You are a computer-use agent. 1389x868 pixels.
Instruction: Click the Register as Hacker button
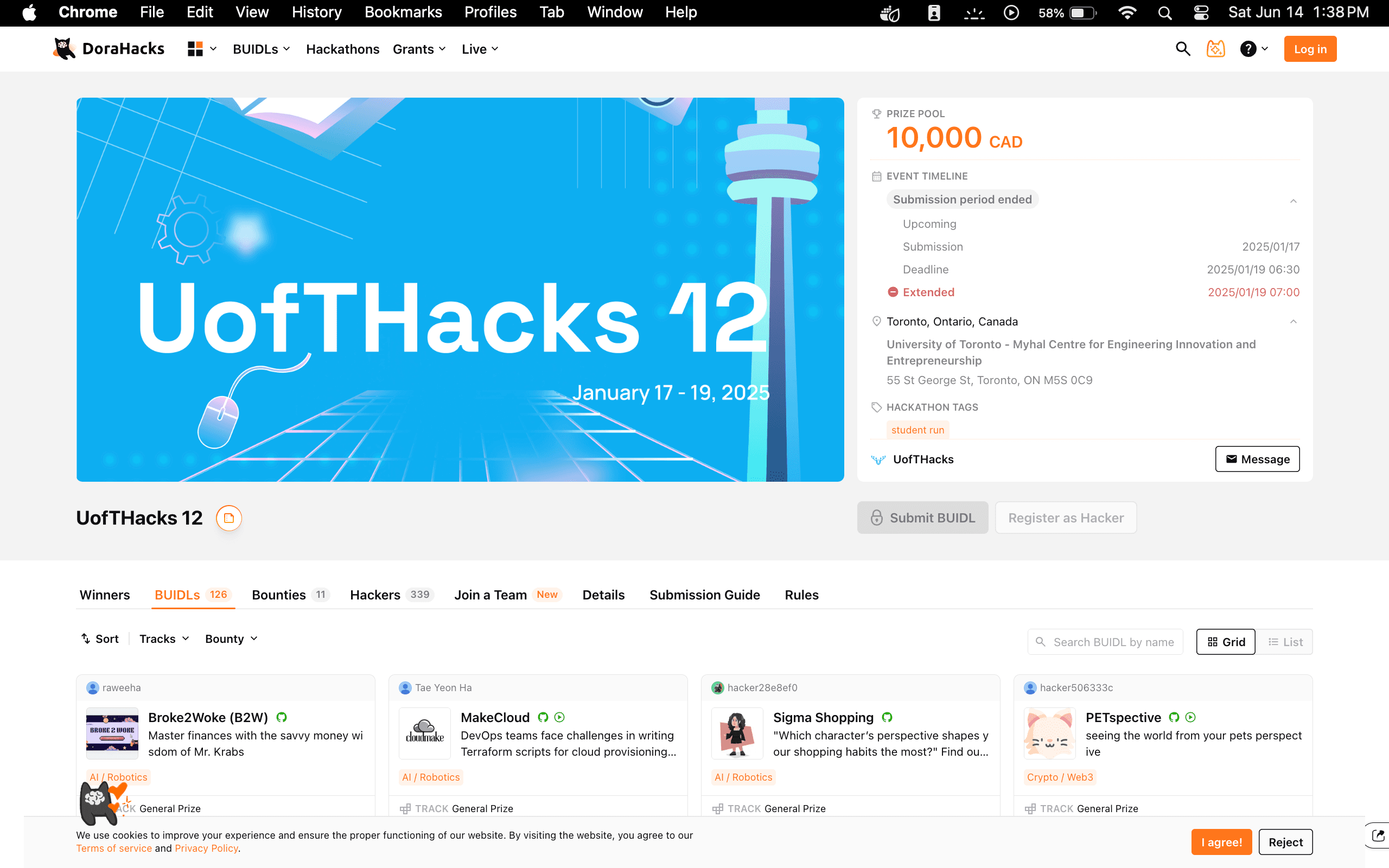1066,518
